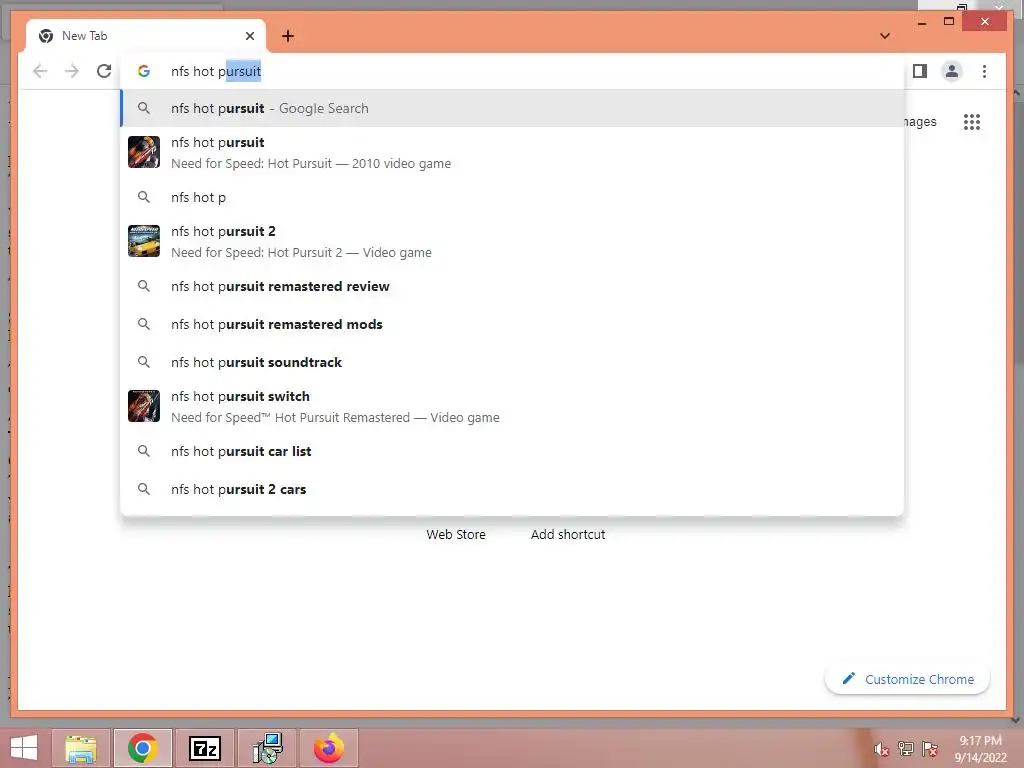Screen dimensions: 1024x768
Task: Choose Hot Pursuit 2010 video game suggestion
Action: pyautogui.click(x=512, y=152)
